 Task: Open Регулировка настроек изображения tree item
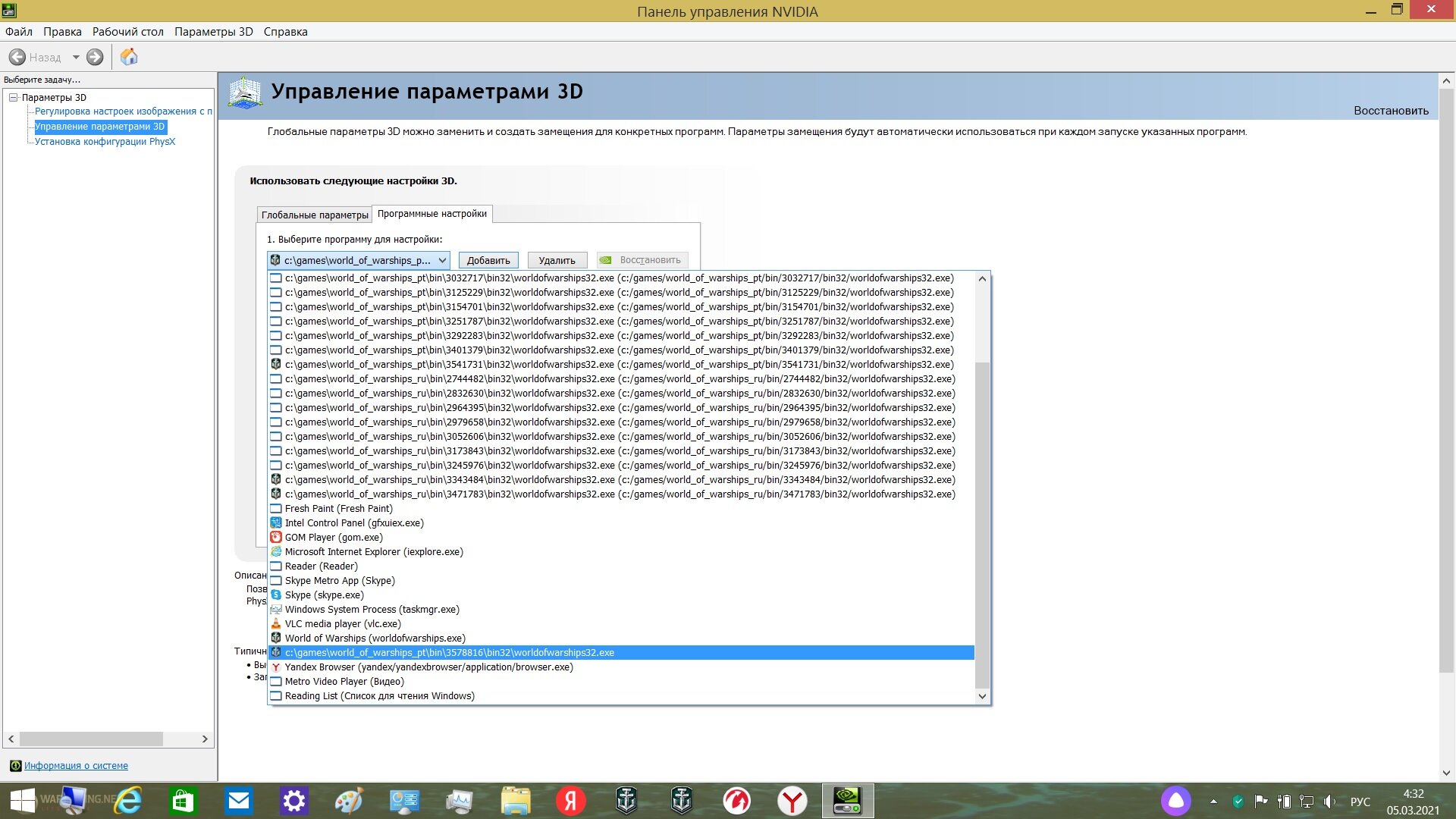(124, 111)
